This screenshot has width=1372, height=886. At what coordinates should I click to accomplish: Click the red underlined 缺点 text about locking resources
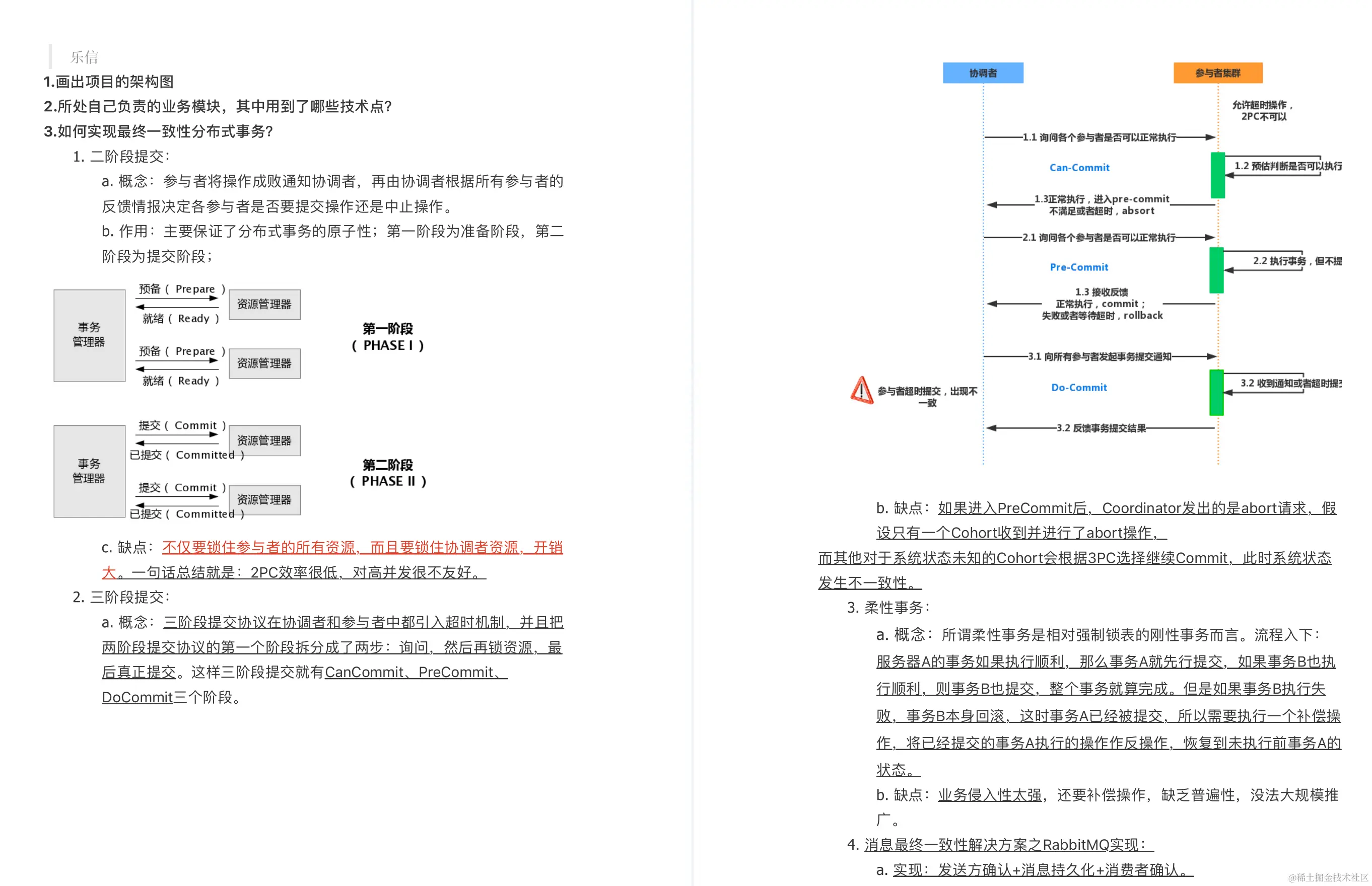pyautogui.click(x=362, y=548)
